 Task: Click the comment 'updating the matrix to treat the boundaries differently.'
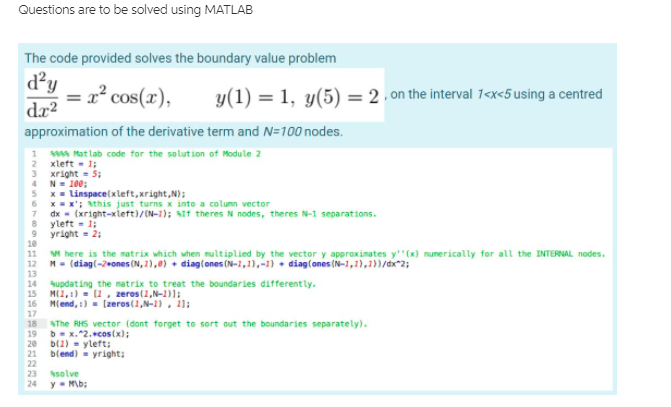pyautogui.click(x=183, y=284)
